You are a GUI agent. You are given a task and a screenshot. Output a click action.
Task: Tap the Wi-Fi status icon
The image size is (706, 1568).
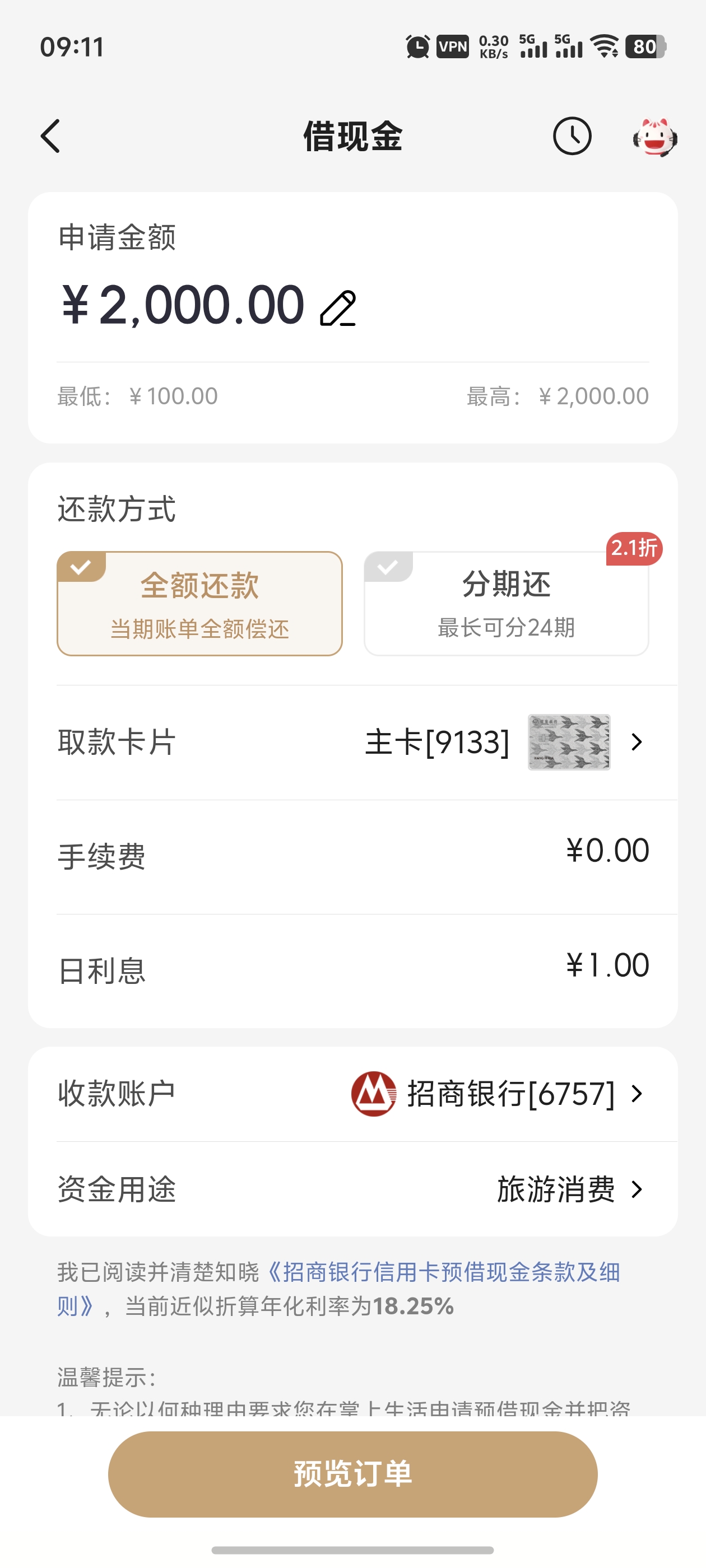click(x=606, y=47)
